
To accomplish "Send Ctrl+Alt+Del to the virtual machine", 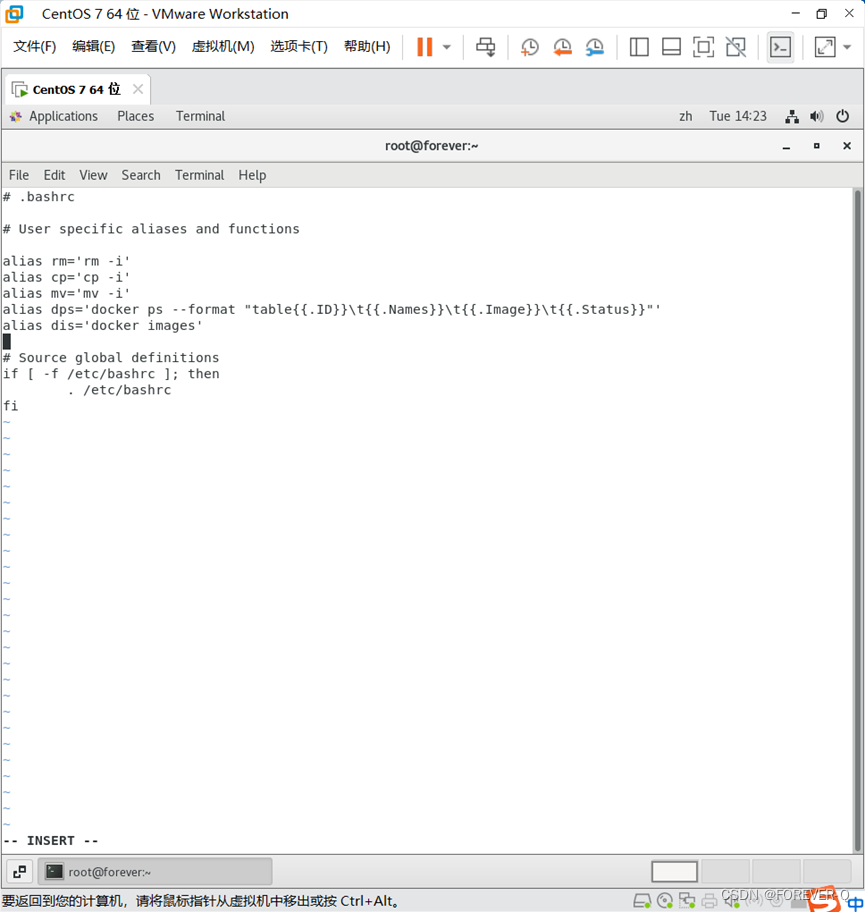I will tap(486, 47).
